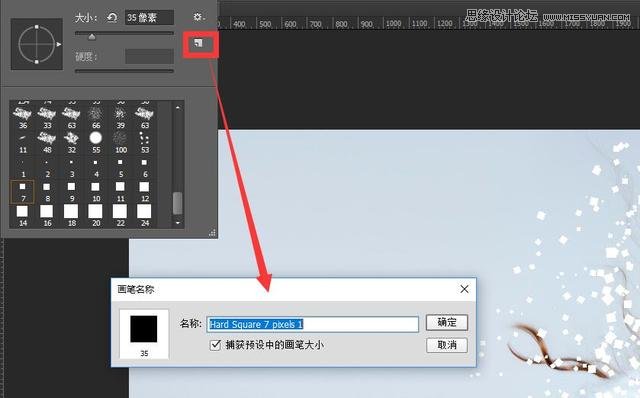Select the scattered dots brush labeled 53
The image size is (640, 398).
pyautogui.click(x=144, y=142)
